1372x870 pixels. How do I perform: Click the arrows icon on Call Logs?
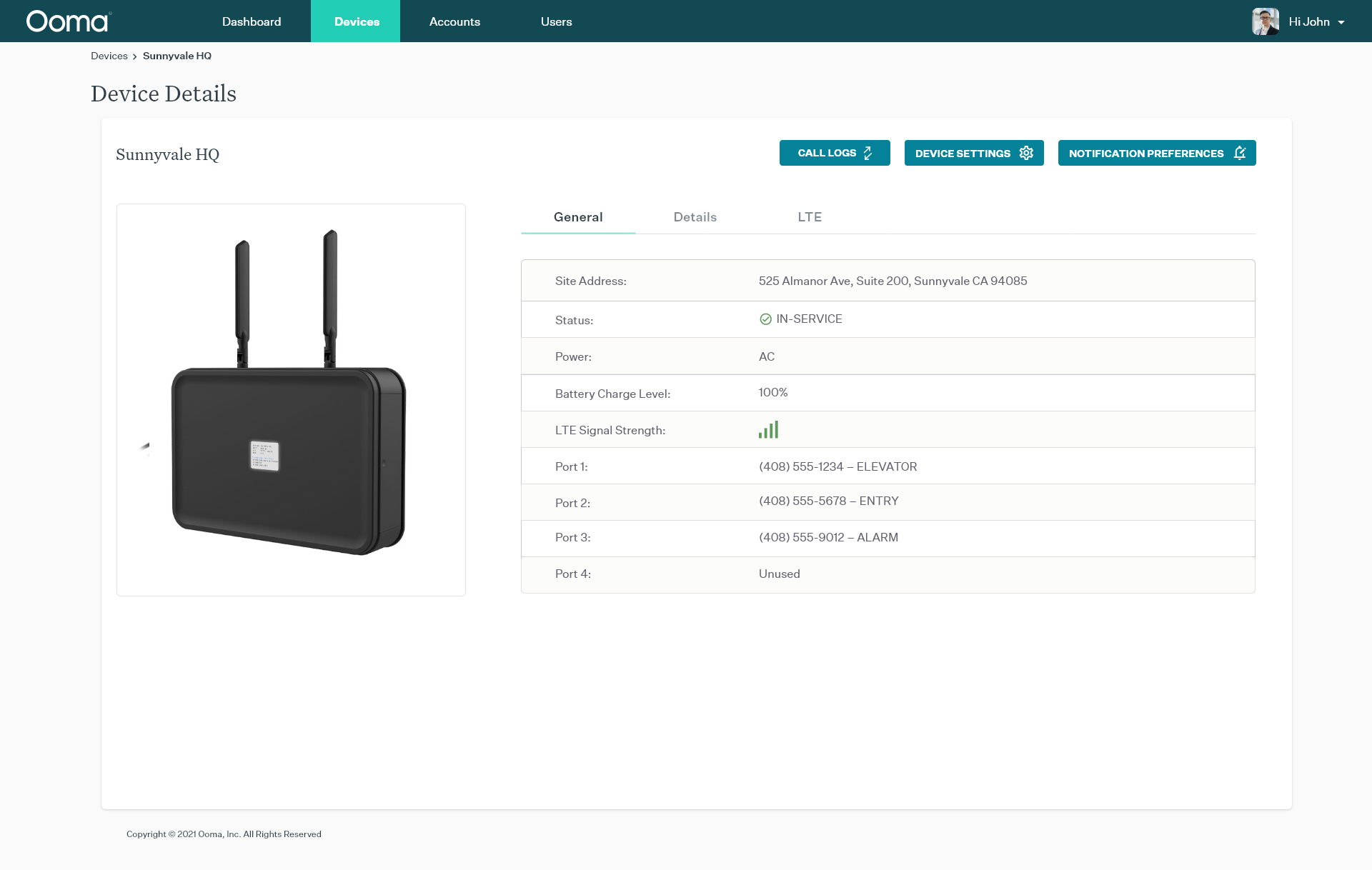[x=868, y=153]
